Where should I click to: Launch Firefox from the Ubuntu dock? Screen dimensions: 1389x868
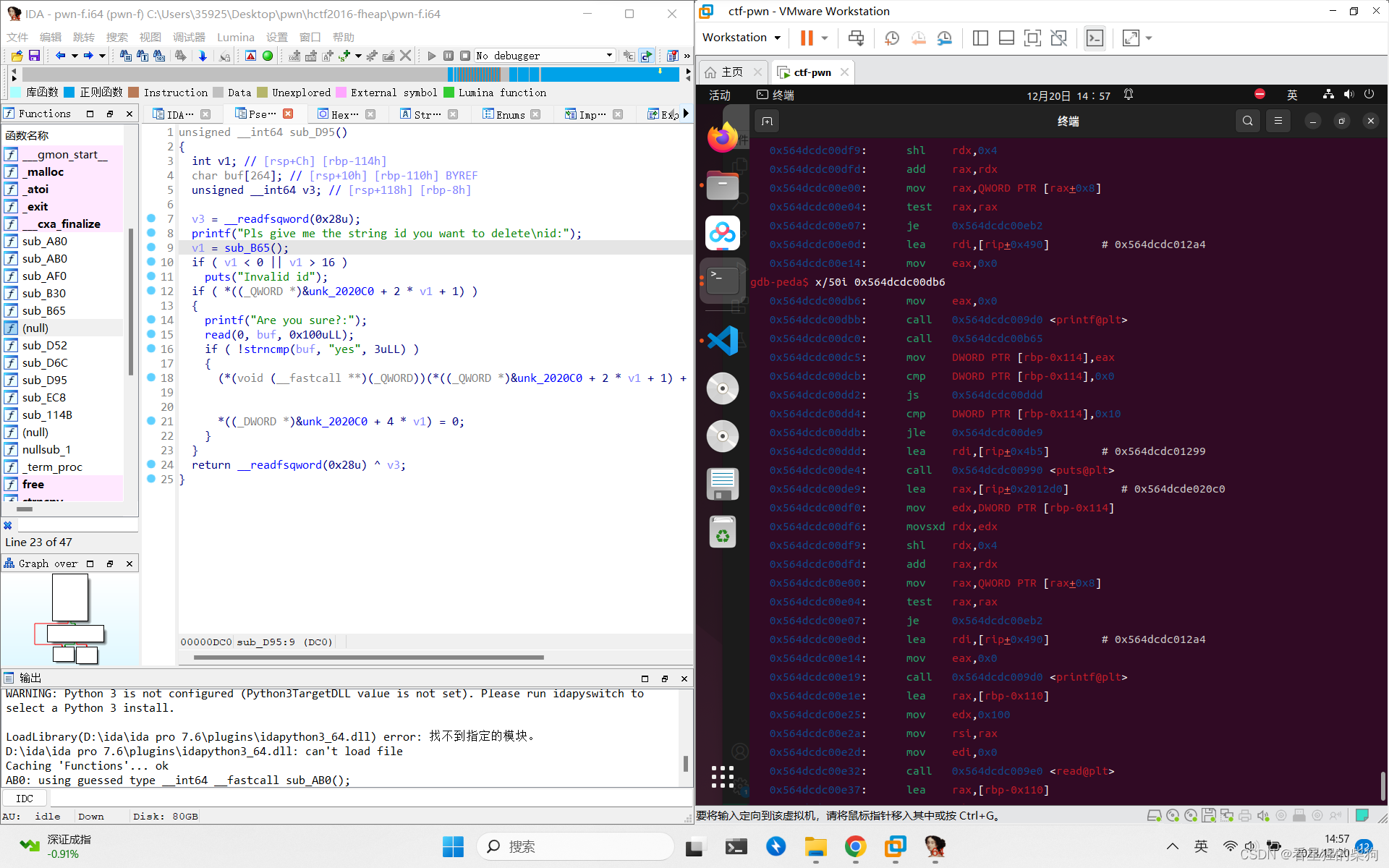pyautogui.click(x=723, y=137)
